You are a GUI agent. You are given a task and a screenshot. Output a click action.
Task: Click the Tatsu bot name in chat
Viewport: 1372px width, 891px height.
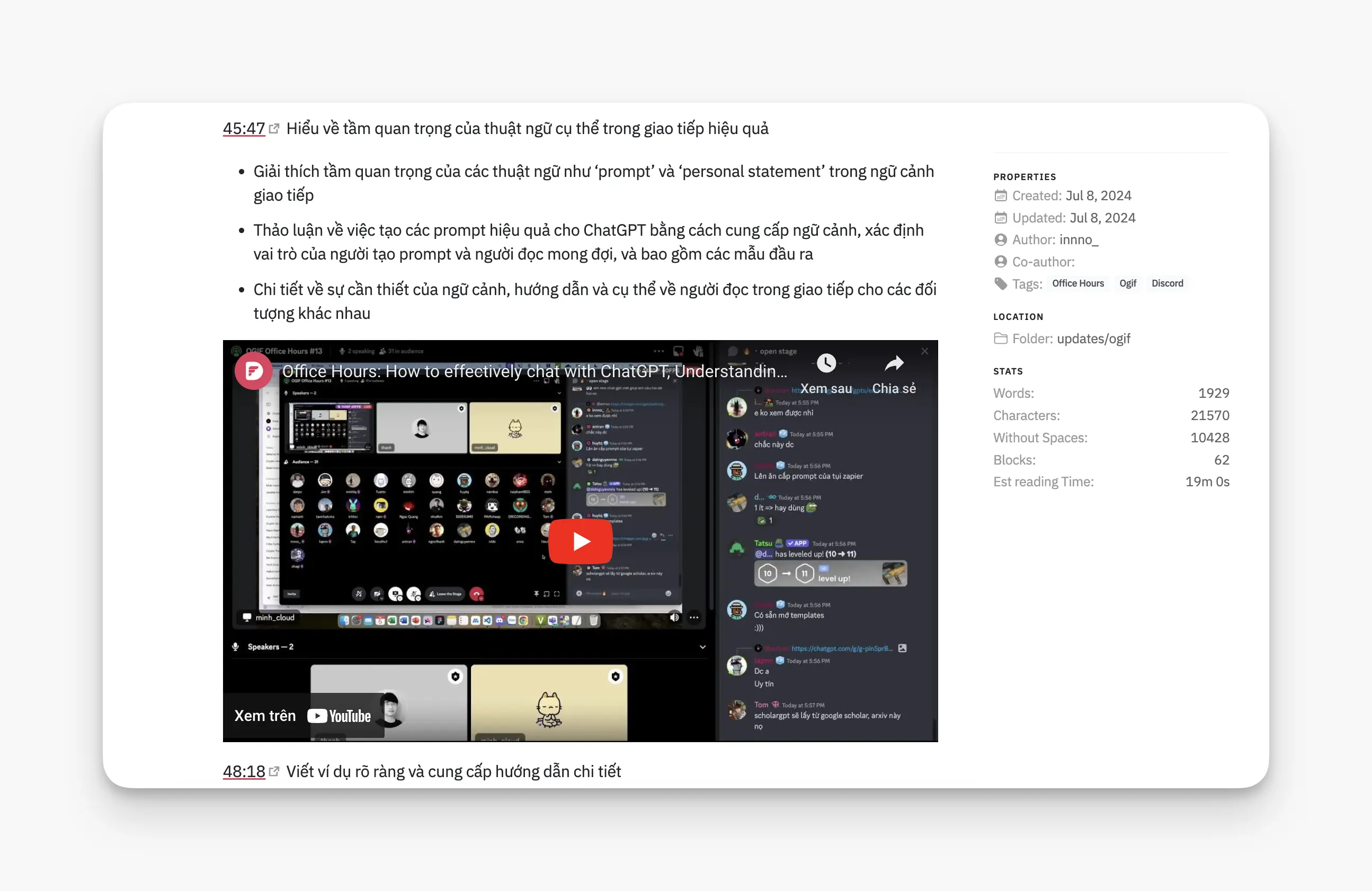(x=763, y=543)
